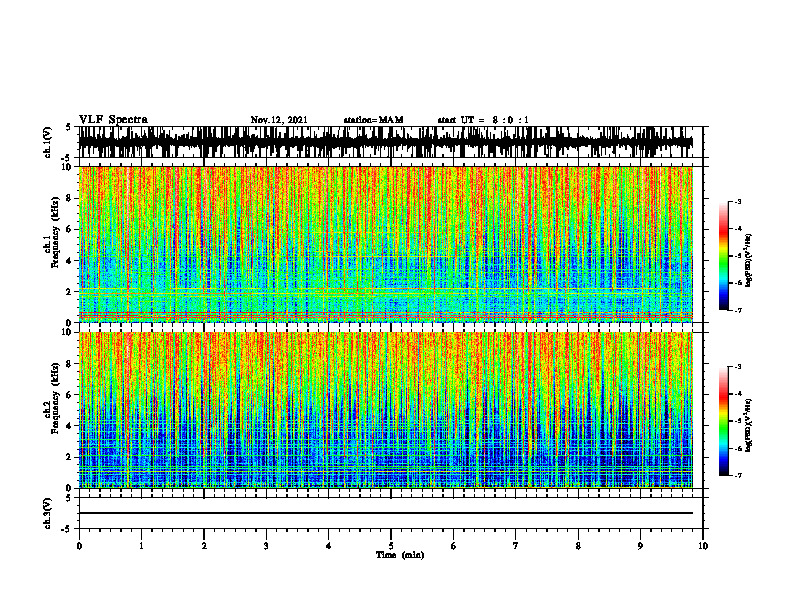
Task: Click the "VLF Spectra" plot title
Action: point(113,120)
